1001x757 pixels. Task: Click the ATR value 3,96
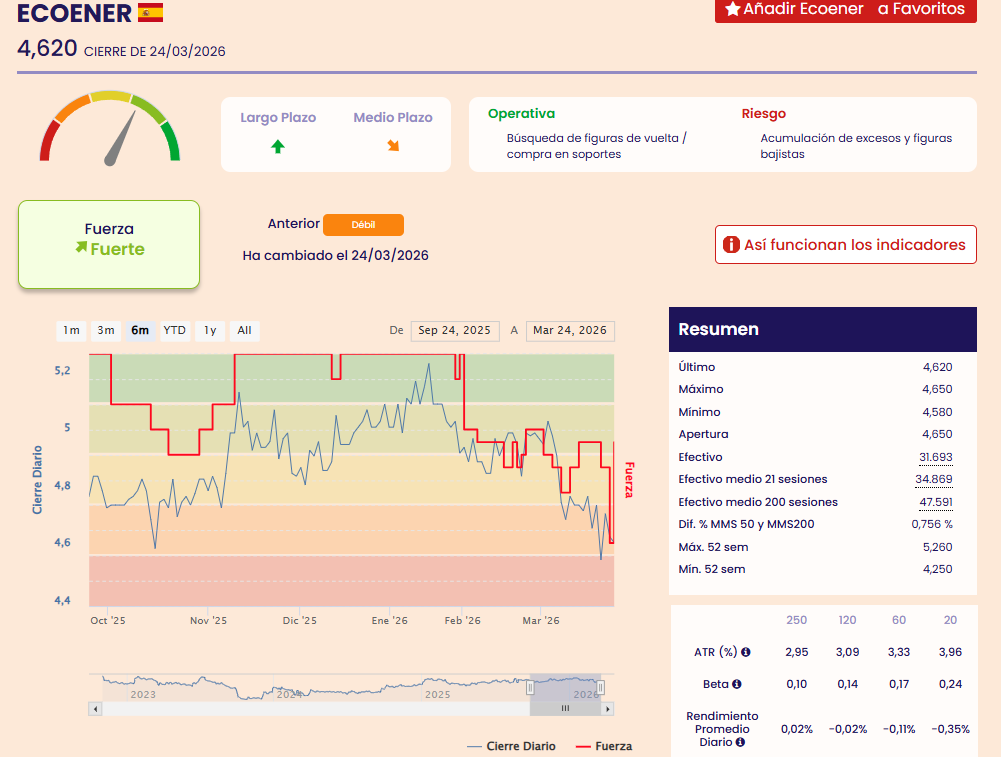[951, 652]
